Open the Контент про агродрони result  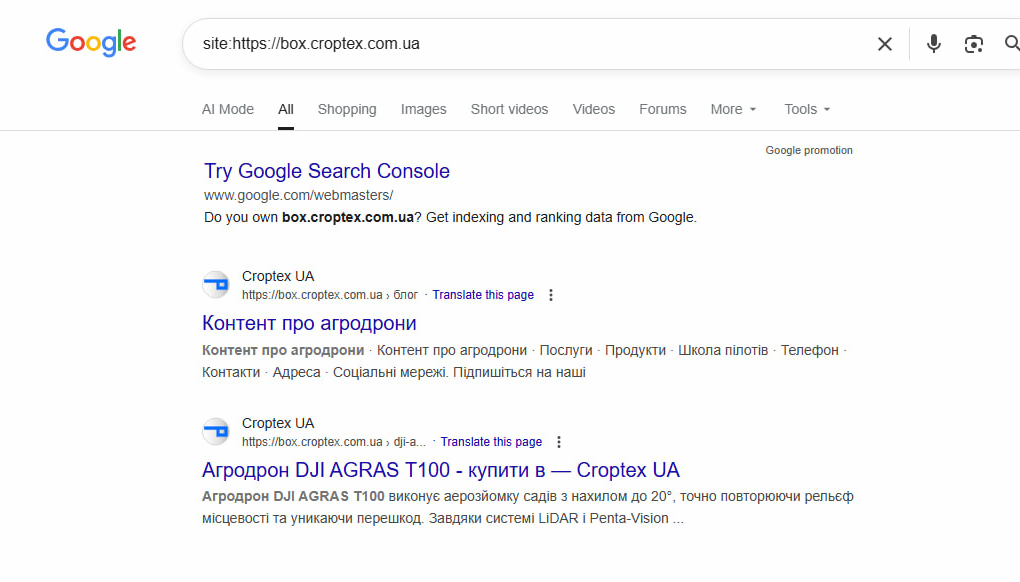pyautogui.click(x=309, y=323)
